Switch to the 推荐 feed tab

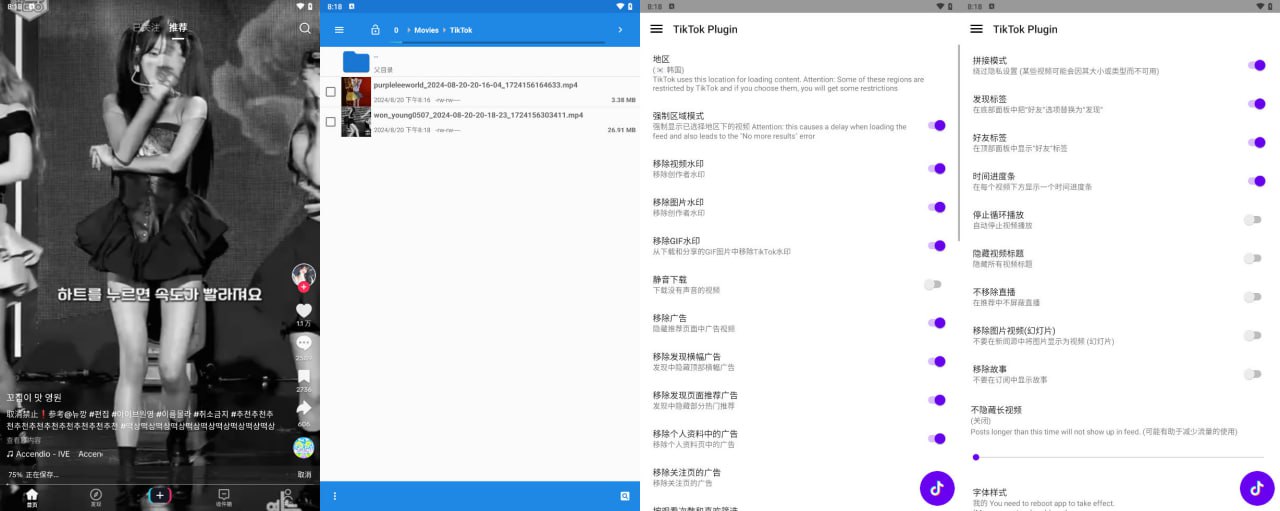point(178,28)
